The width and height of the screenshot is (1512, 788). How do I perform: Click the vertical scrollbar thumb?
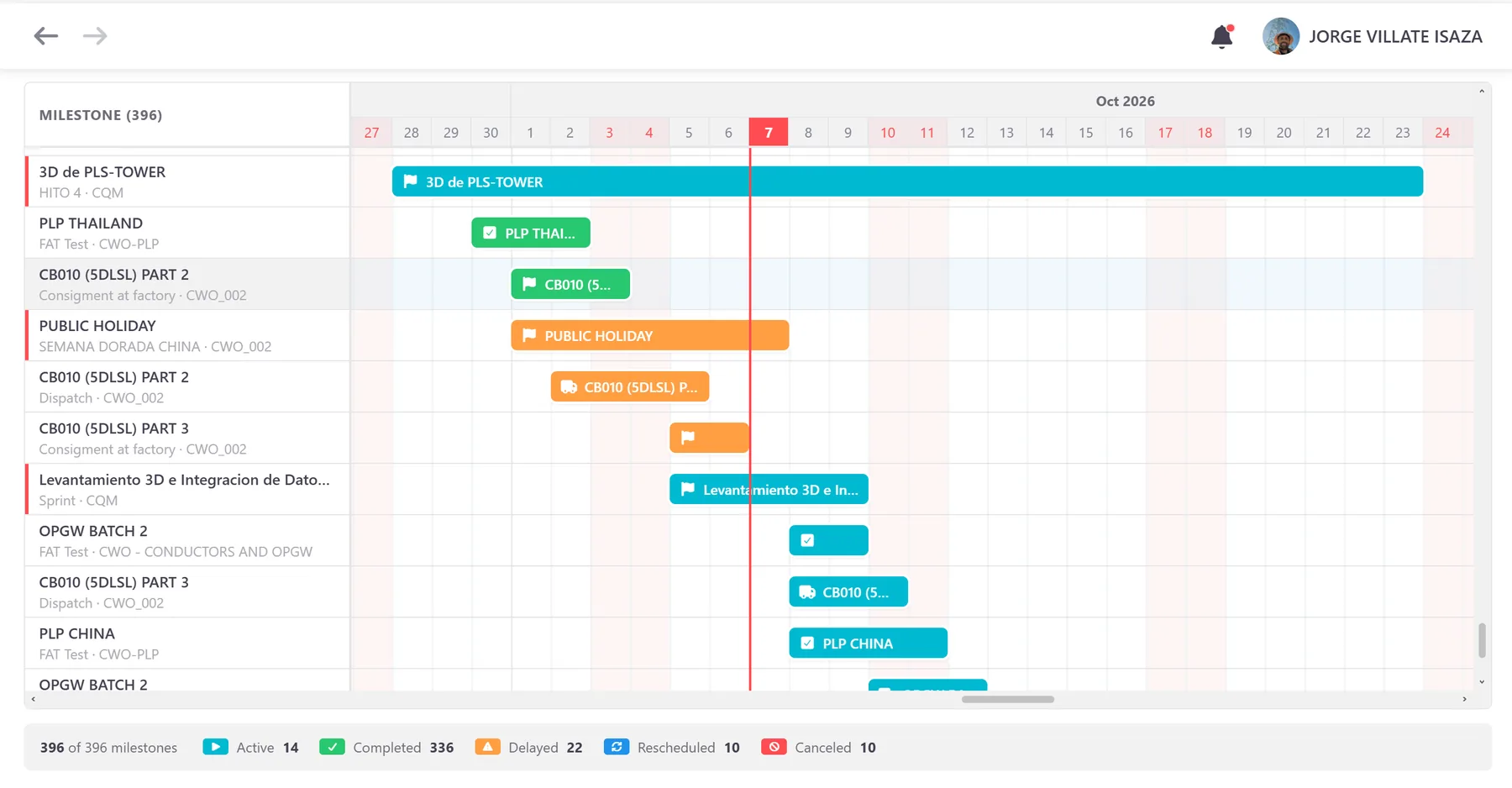[1482, 640]
